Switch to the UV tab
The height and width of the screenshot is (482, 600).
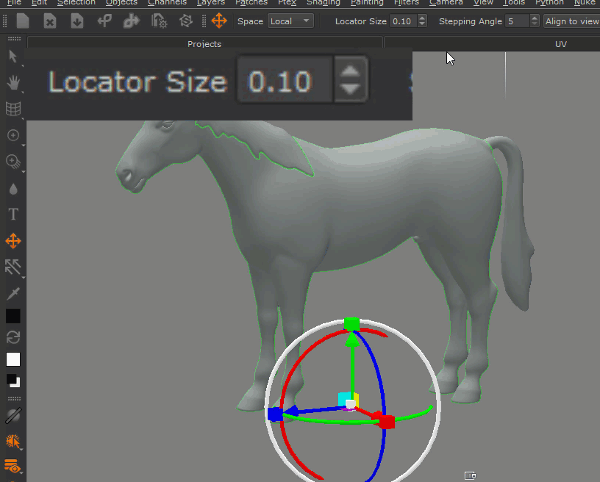pos(561,44)
